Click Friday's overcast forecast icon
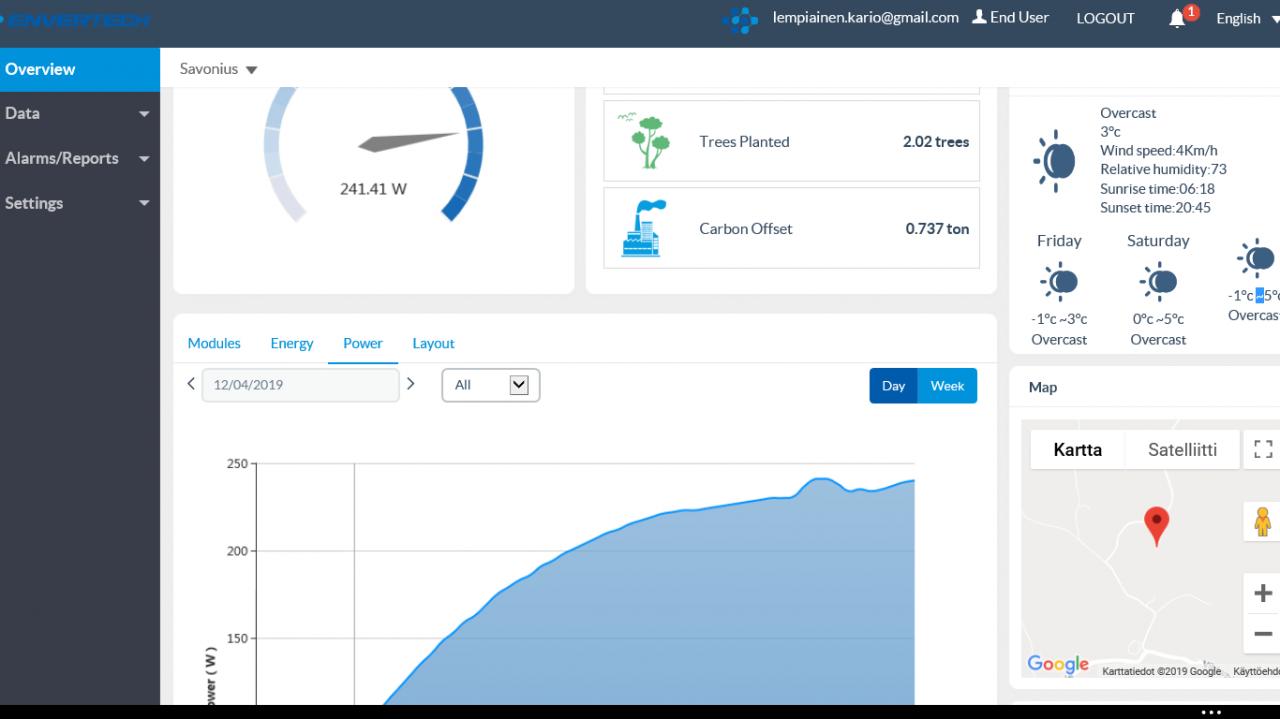This screenshot has width=1280, height=719. [x=1059, y=282]
